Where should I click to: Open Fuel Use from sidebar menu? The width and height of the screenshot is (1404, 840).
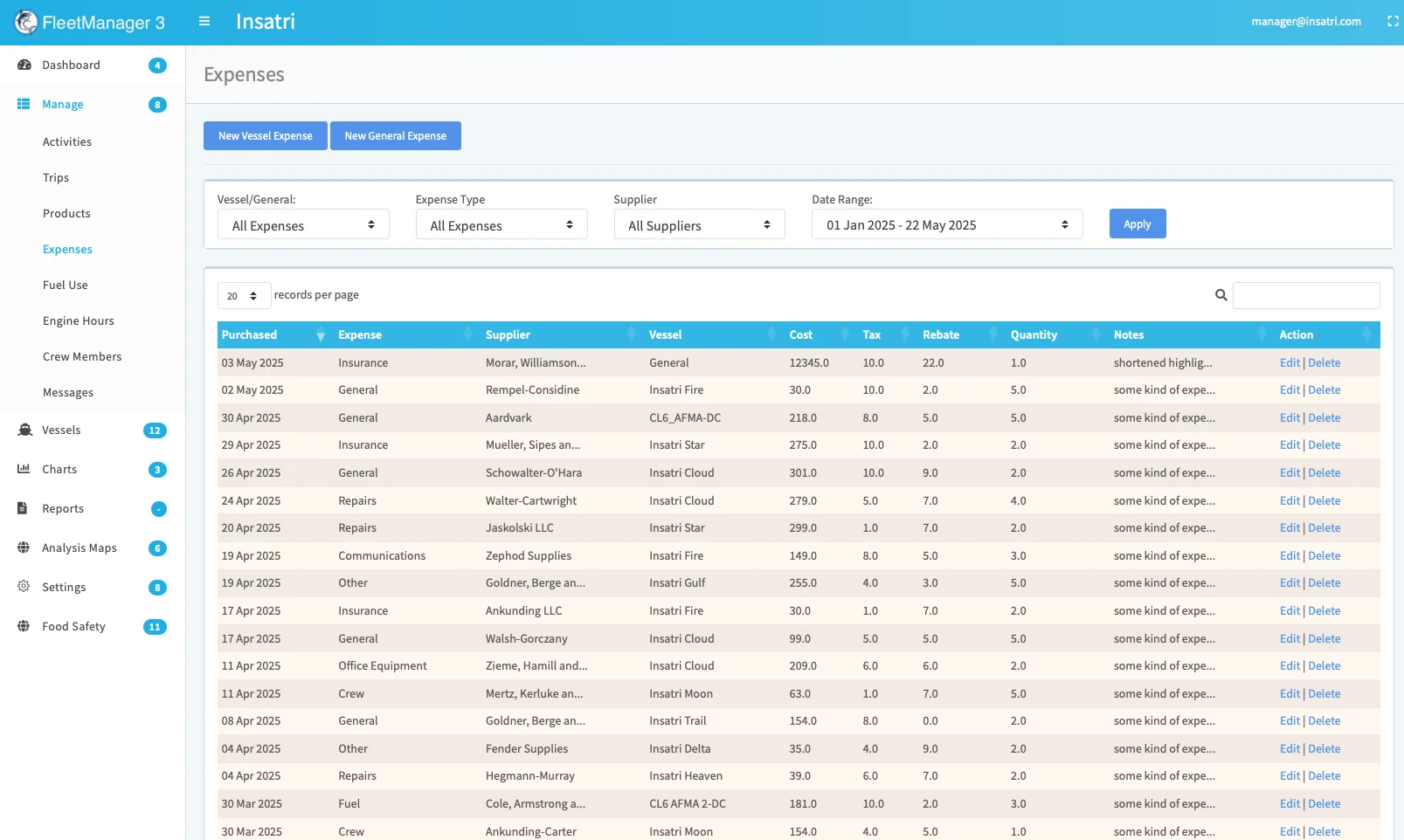point(66,286)
